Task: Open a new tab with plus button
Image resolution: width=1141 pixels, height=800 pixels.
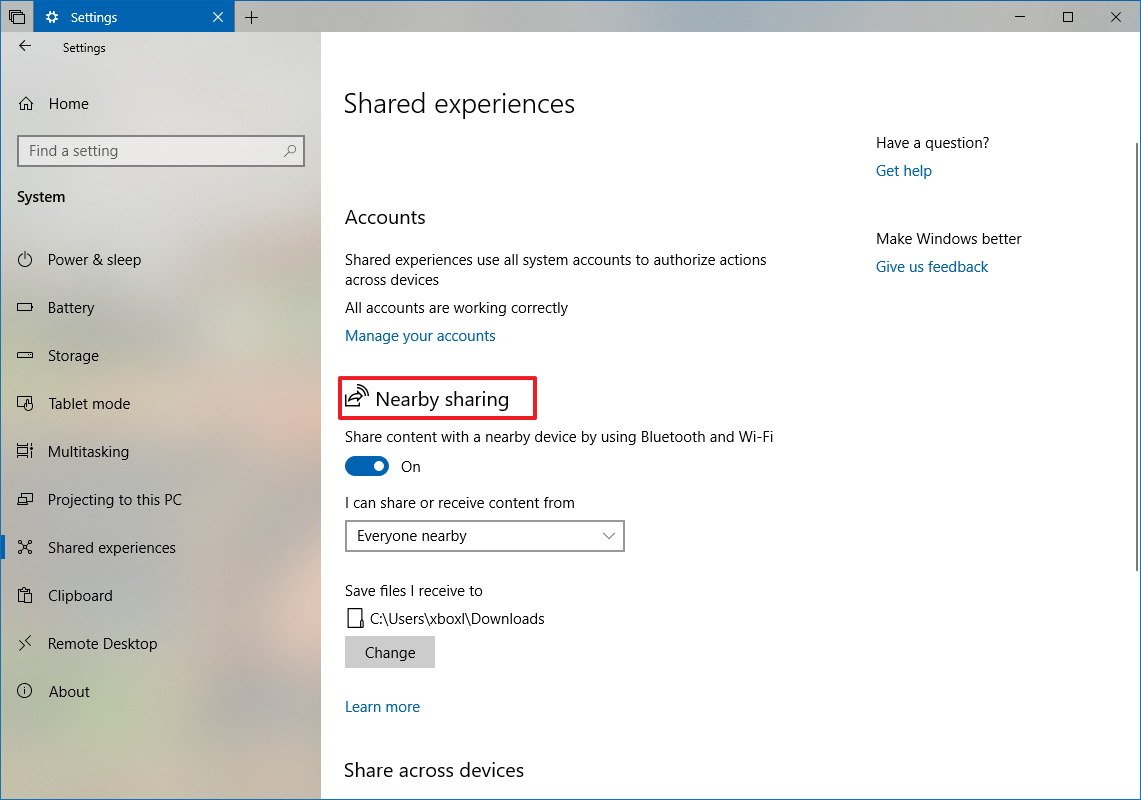Action: click(x=251, y=17)
